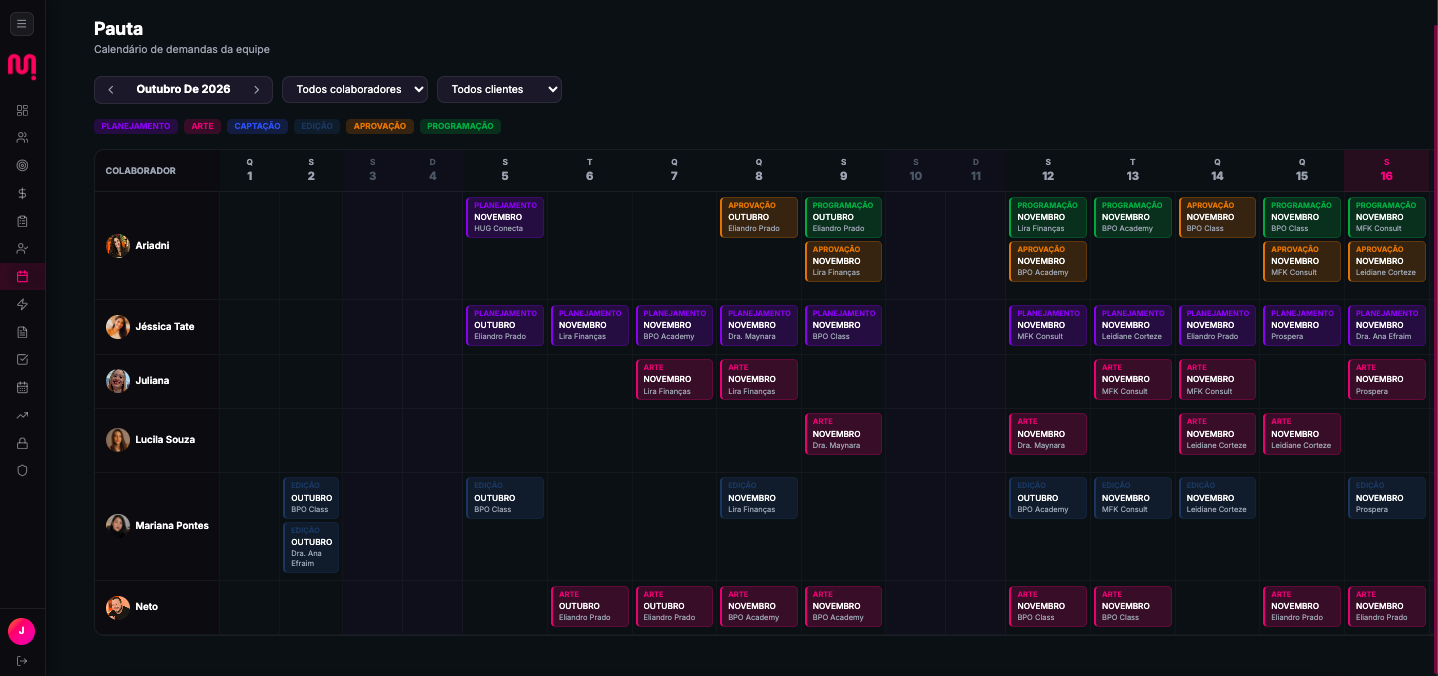The width and height of the screenshot is (1438, 676).
Task: Open Mariana Pontes's Edição Dra. Ana Efraim card
Action: click(x=311, y=547)
